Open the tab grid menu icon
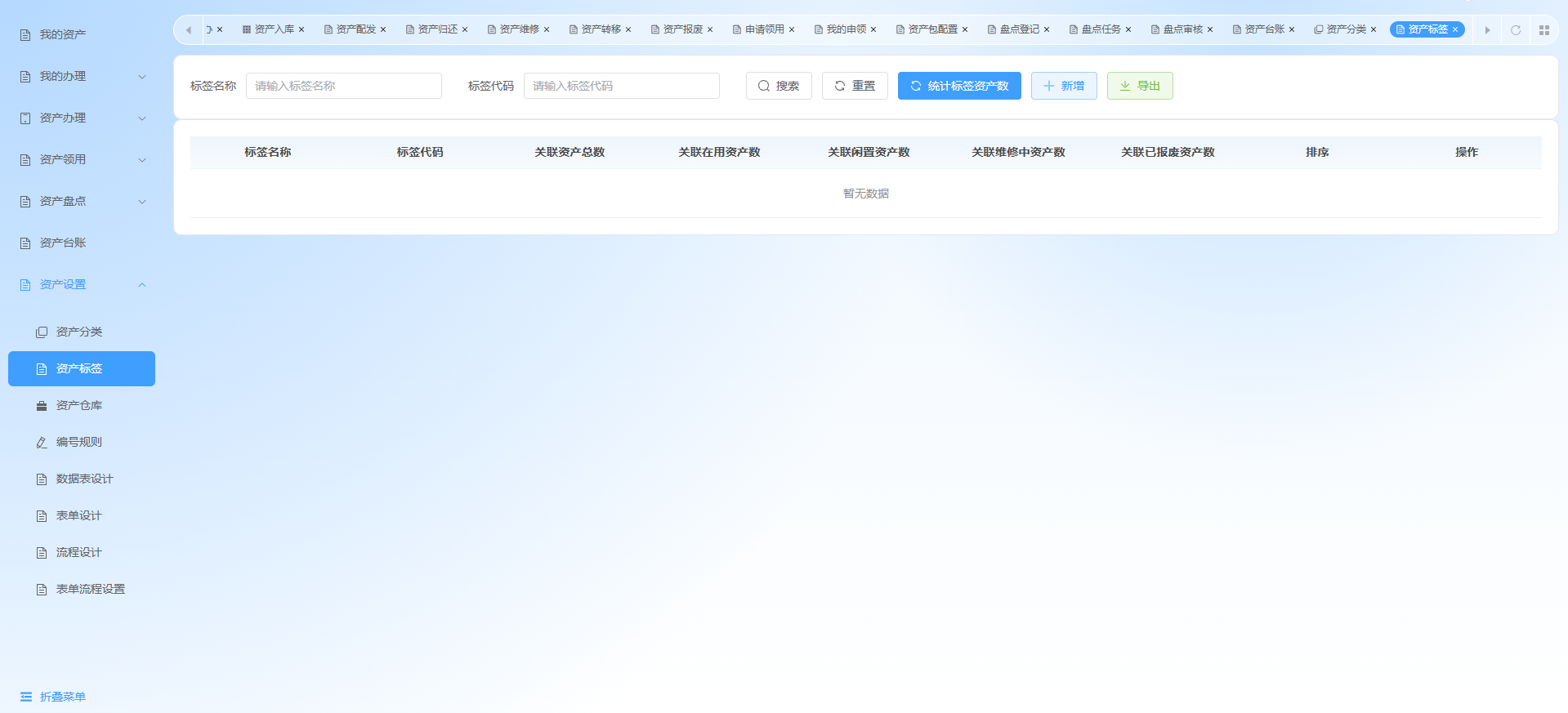The width and height of the screenshot is (1568, 713). coord(1544,30)
